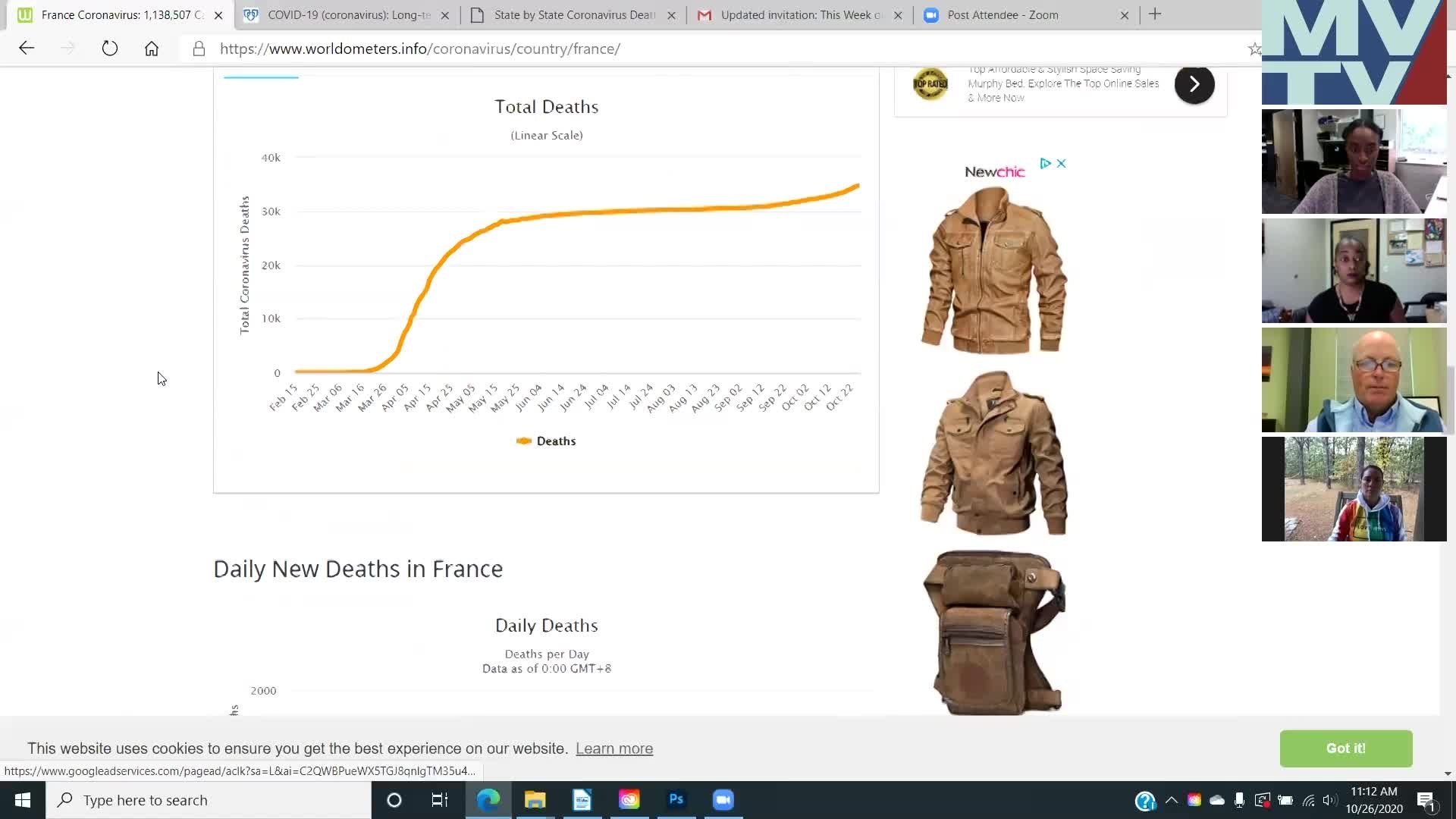1456x819 pixels.
Task: Open the clock and calendar flyout
Action: point(1374,800)
